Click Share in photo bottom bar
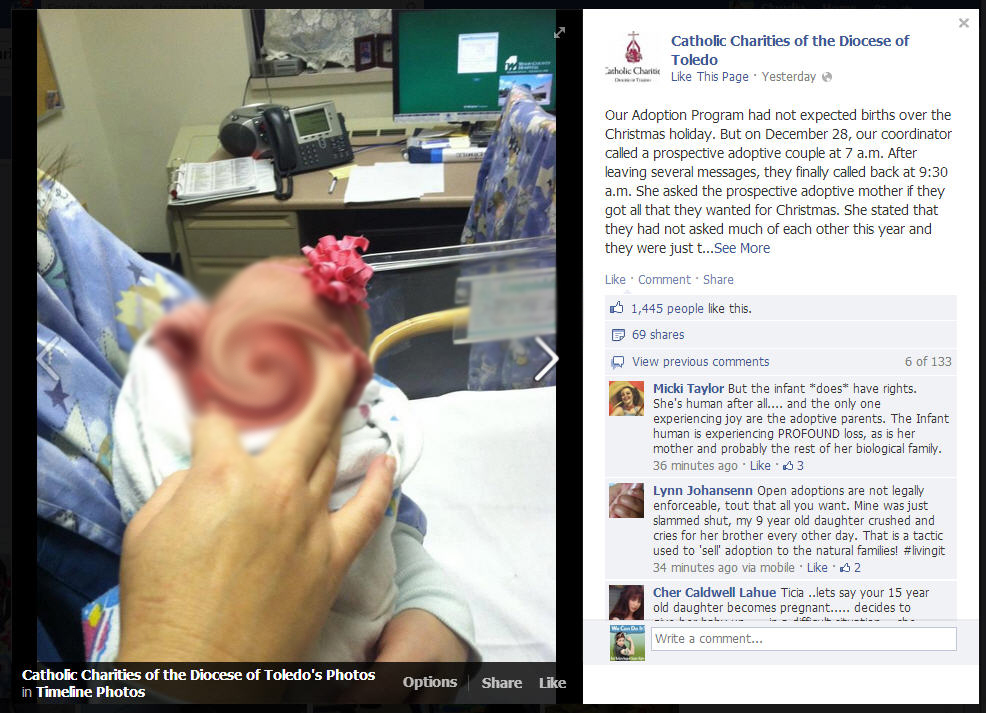Image resolution: width=986 pixels, height=713 pixels. 501,683
